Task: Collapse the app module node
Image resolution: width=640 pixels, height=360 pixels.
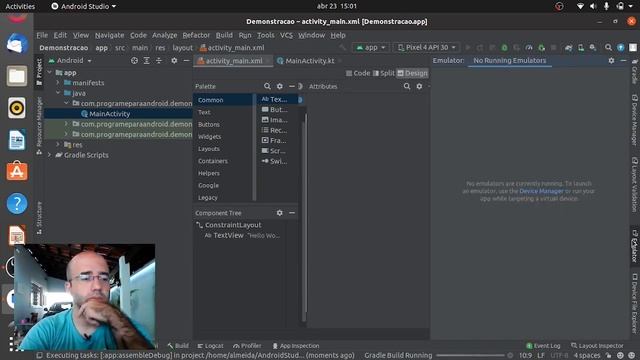Action: (50, 73)
